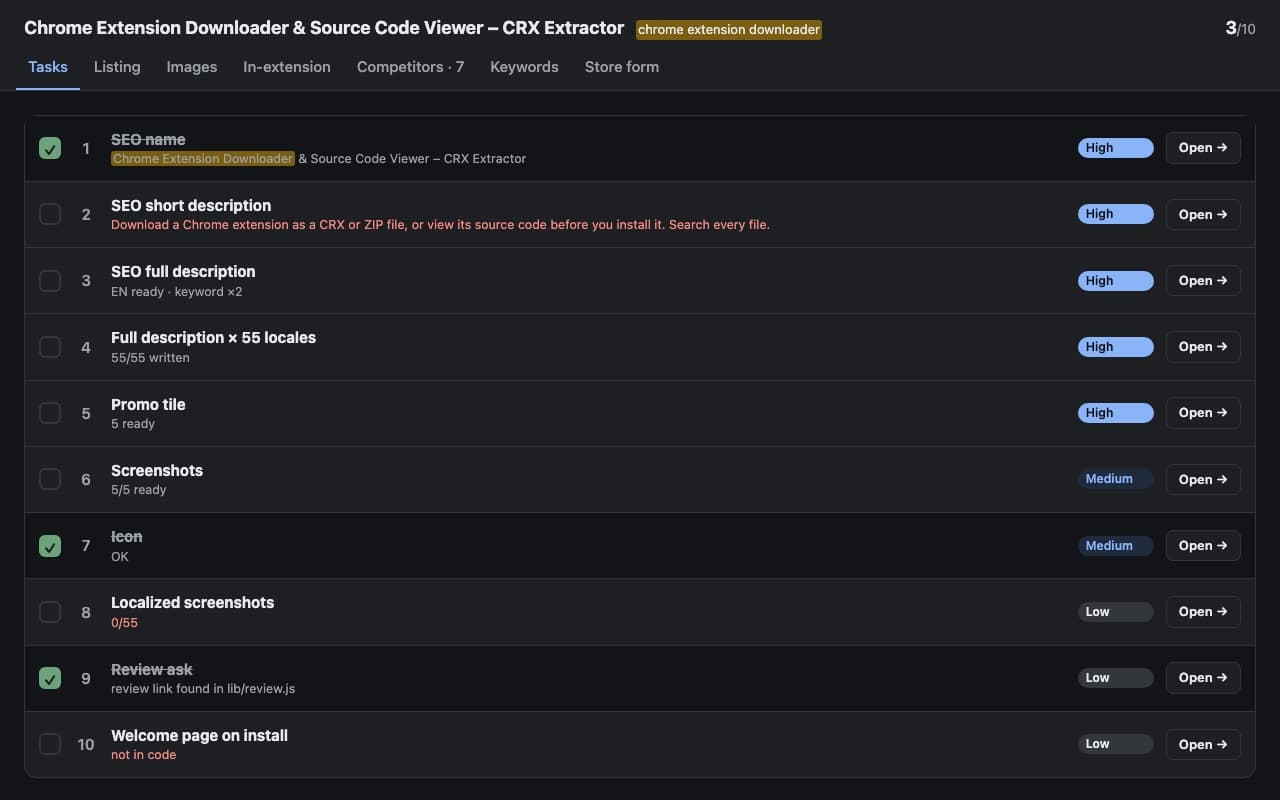The image size is (1280, 800).
Task: Uncheck the Icon task checkbox
Action: pos(50,546)
